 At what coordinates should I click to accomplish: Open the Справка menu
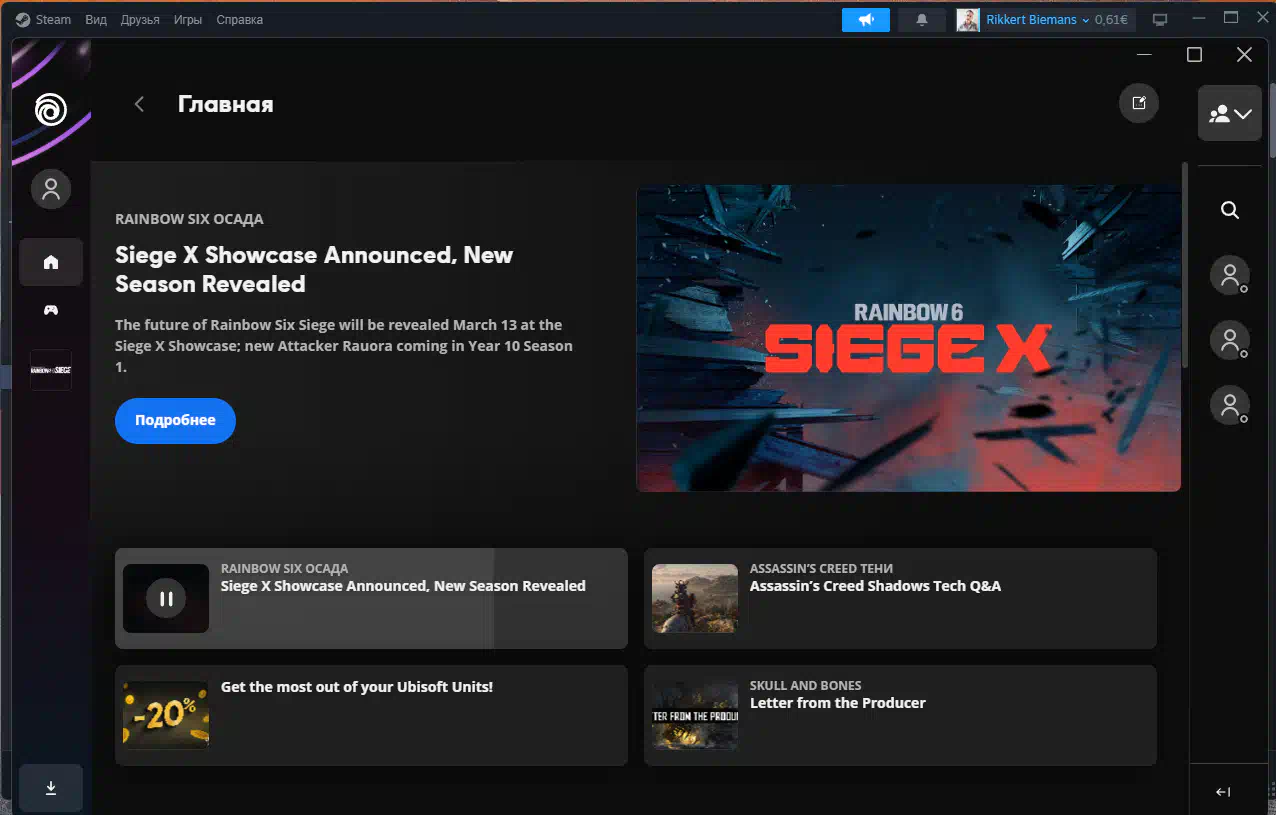pyautogui.click(x=240, y=20)
